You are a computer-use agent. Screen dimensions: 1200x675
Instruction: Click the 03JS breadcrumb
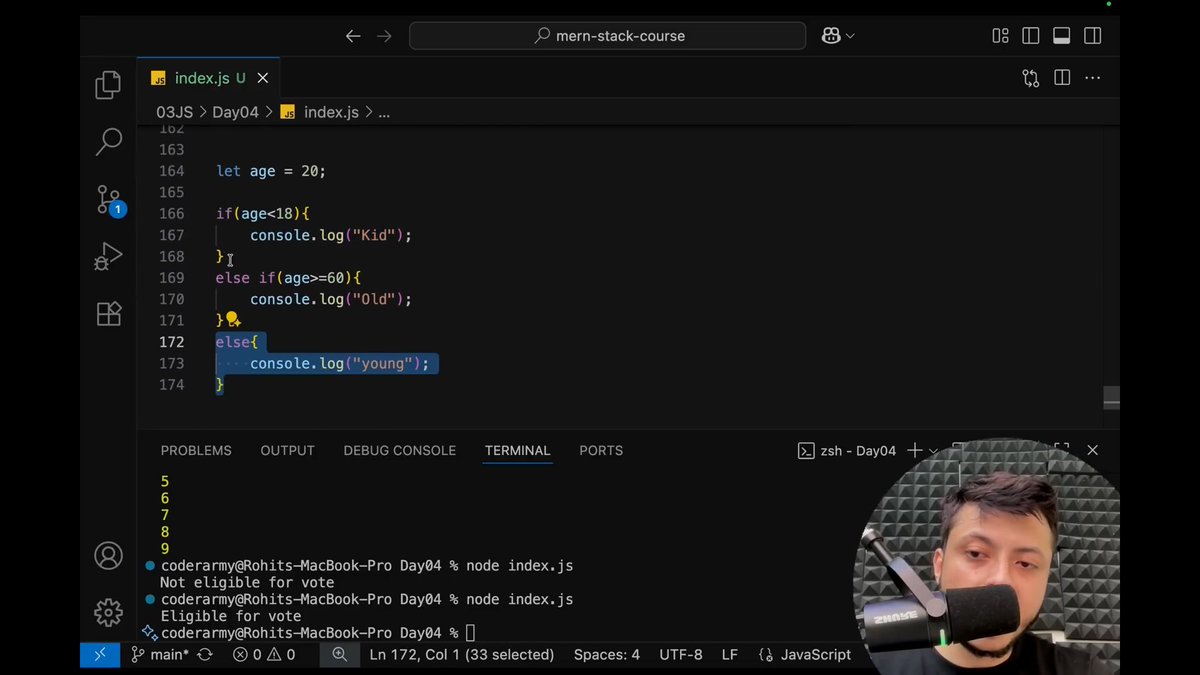pyautogui.click(x=174, y=112)
